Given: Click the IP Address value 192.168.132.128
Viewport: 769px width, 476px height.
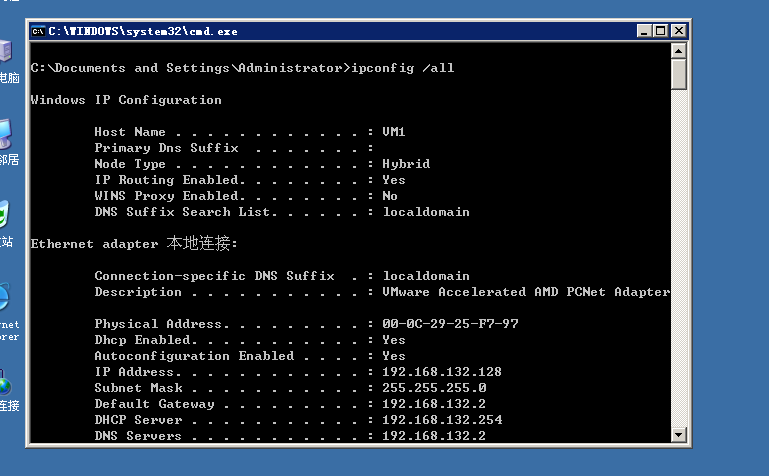Looking at the screenshot, I should [x=442, y=372].
